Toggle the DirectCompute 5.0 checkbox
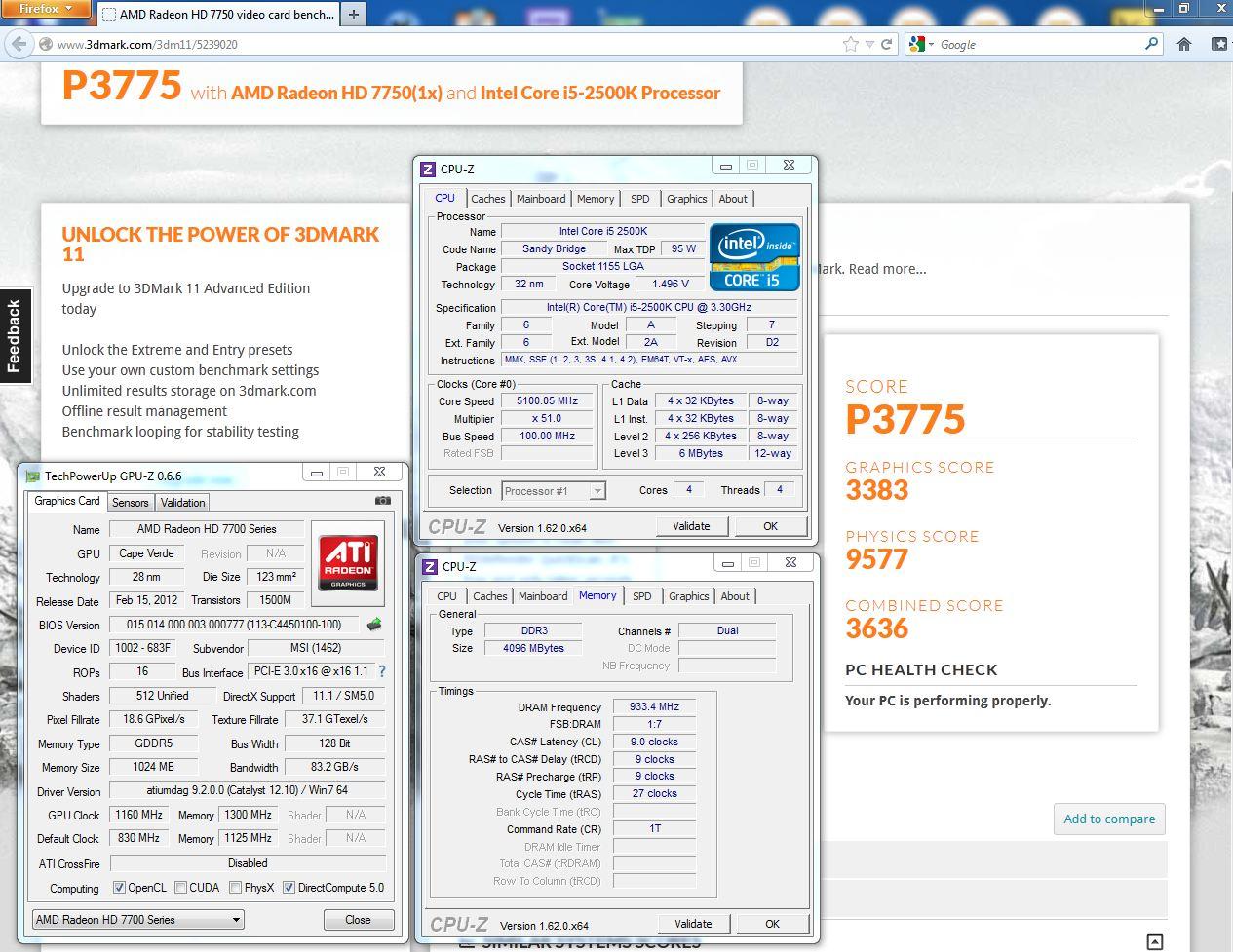 (289, 888)
